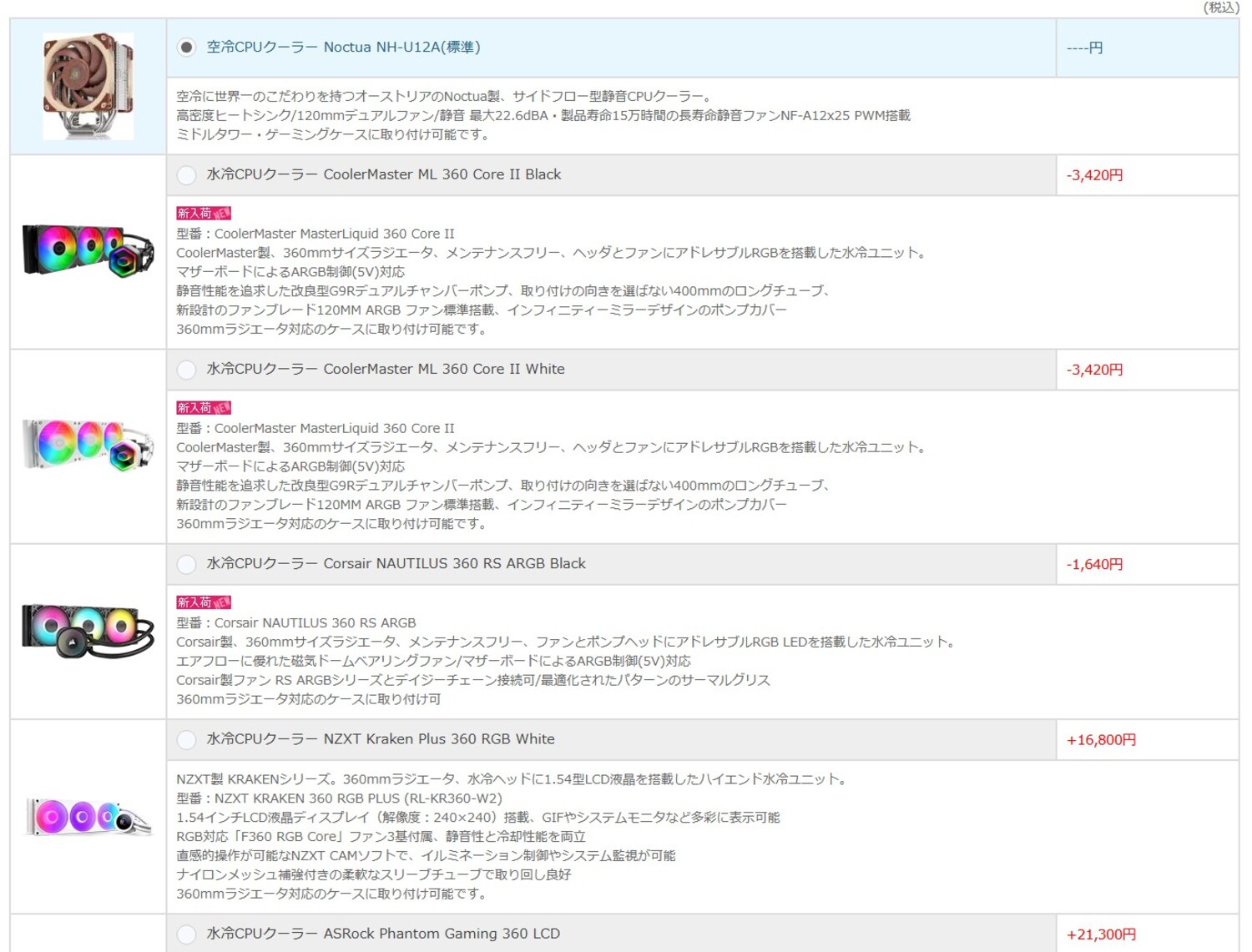Click the -1,640円 price for Corsair NAUTILUS
1252x952 pixels.
coord(1094,564)
